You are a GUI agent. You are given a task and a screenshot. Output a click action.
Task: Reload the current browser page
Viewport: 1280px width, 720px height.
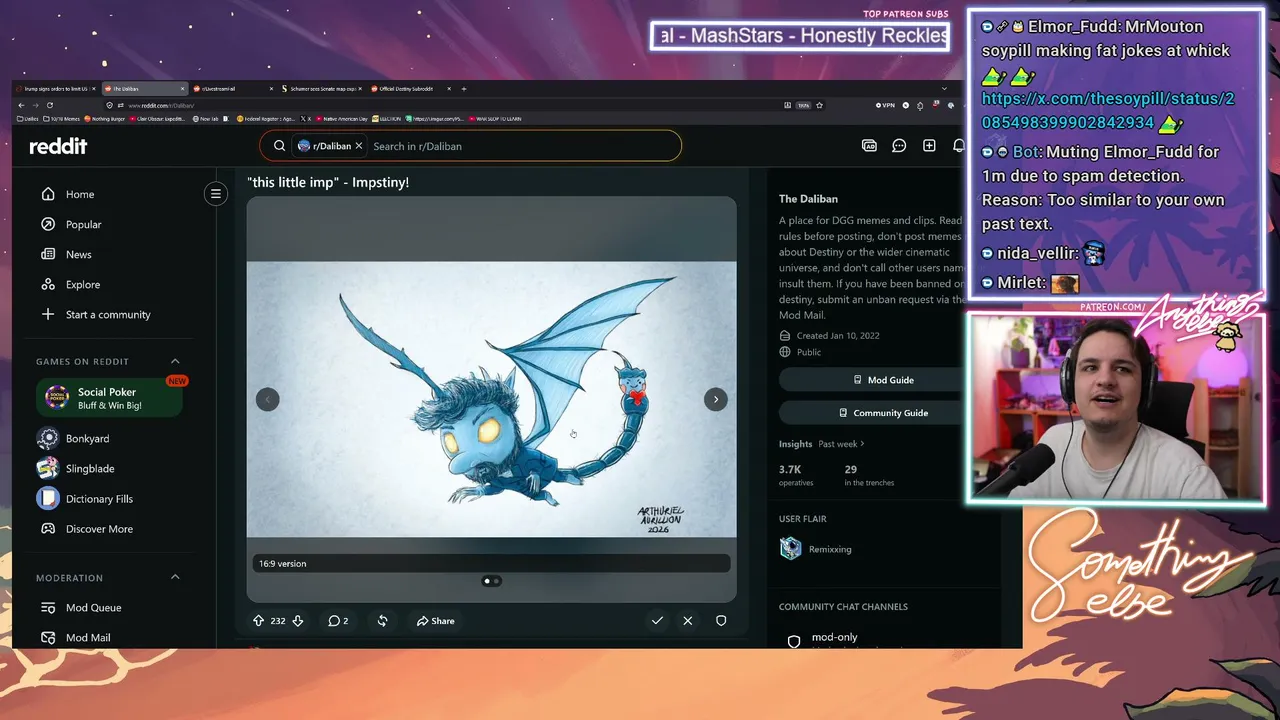tap(50, 105)
